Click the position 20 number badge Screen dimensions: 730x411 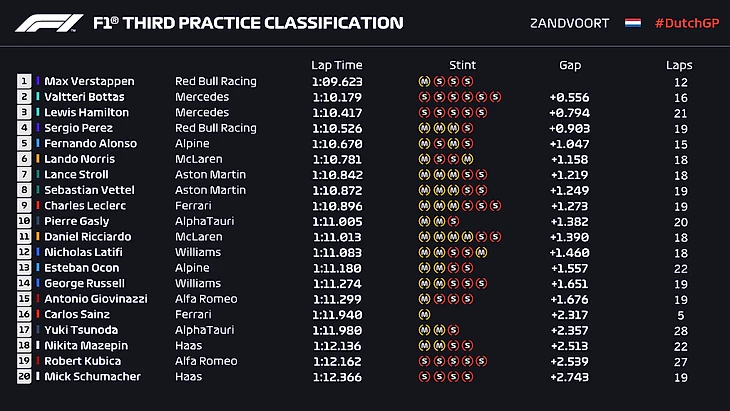(x=23, y=377)
